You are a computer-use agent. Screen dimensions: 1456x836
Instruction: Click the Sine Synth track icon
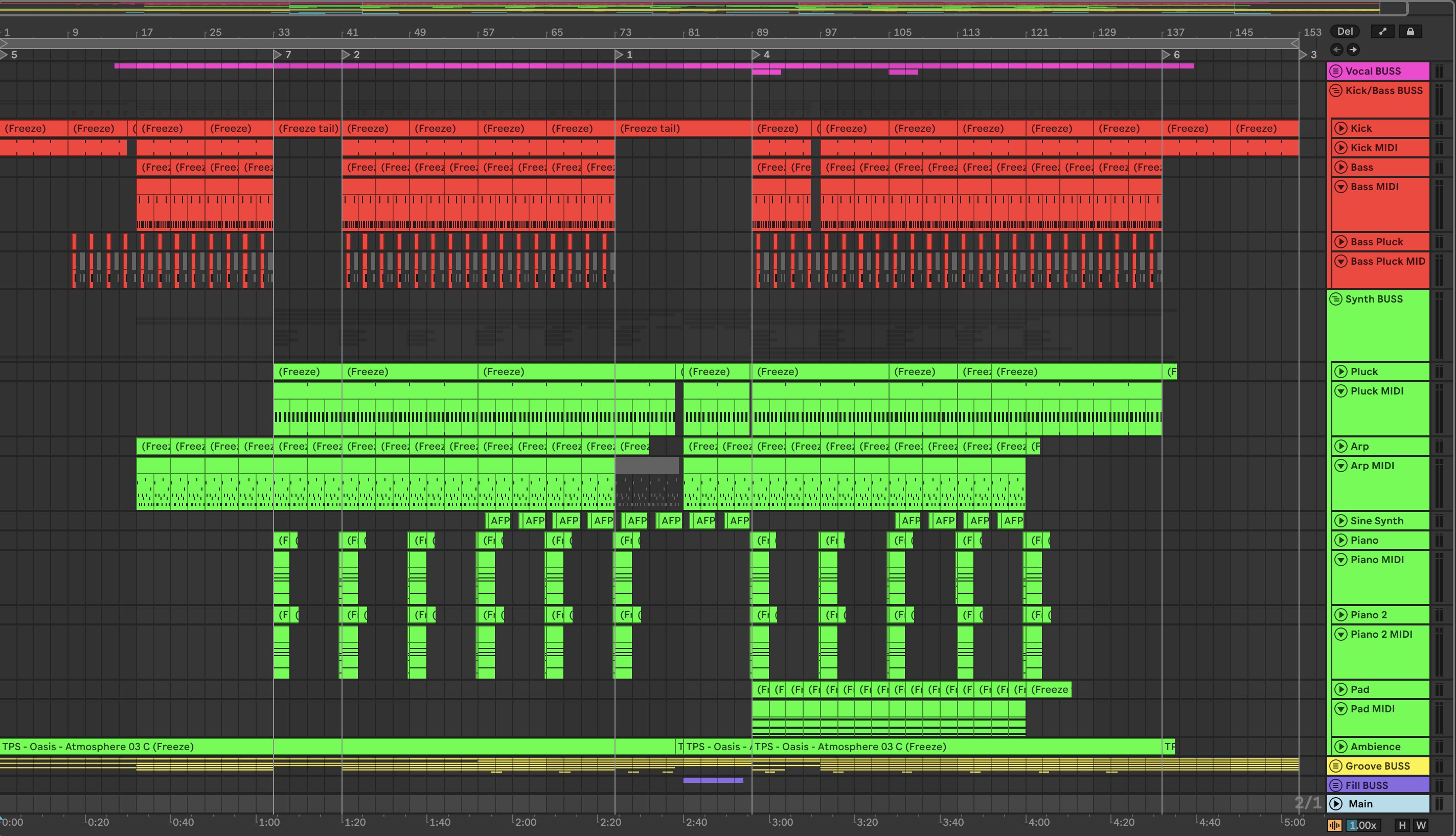1341,521
